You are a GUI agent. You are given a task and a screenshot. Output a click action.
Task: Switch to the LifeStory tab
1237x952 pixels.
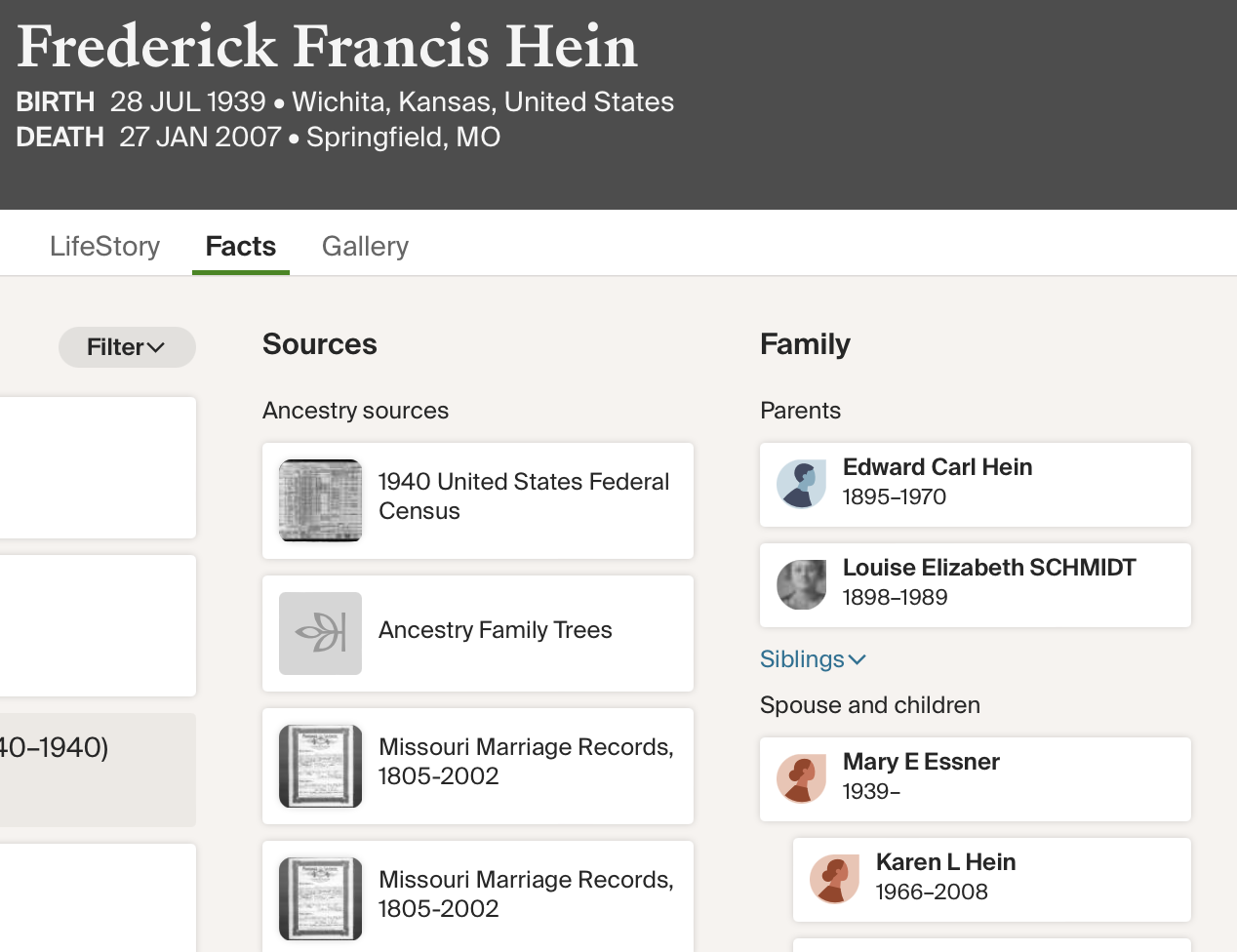point(104,247)
